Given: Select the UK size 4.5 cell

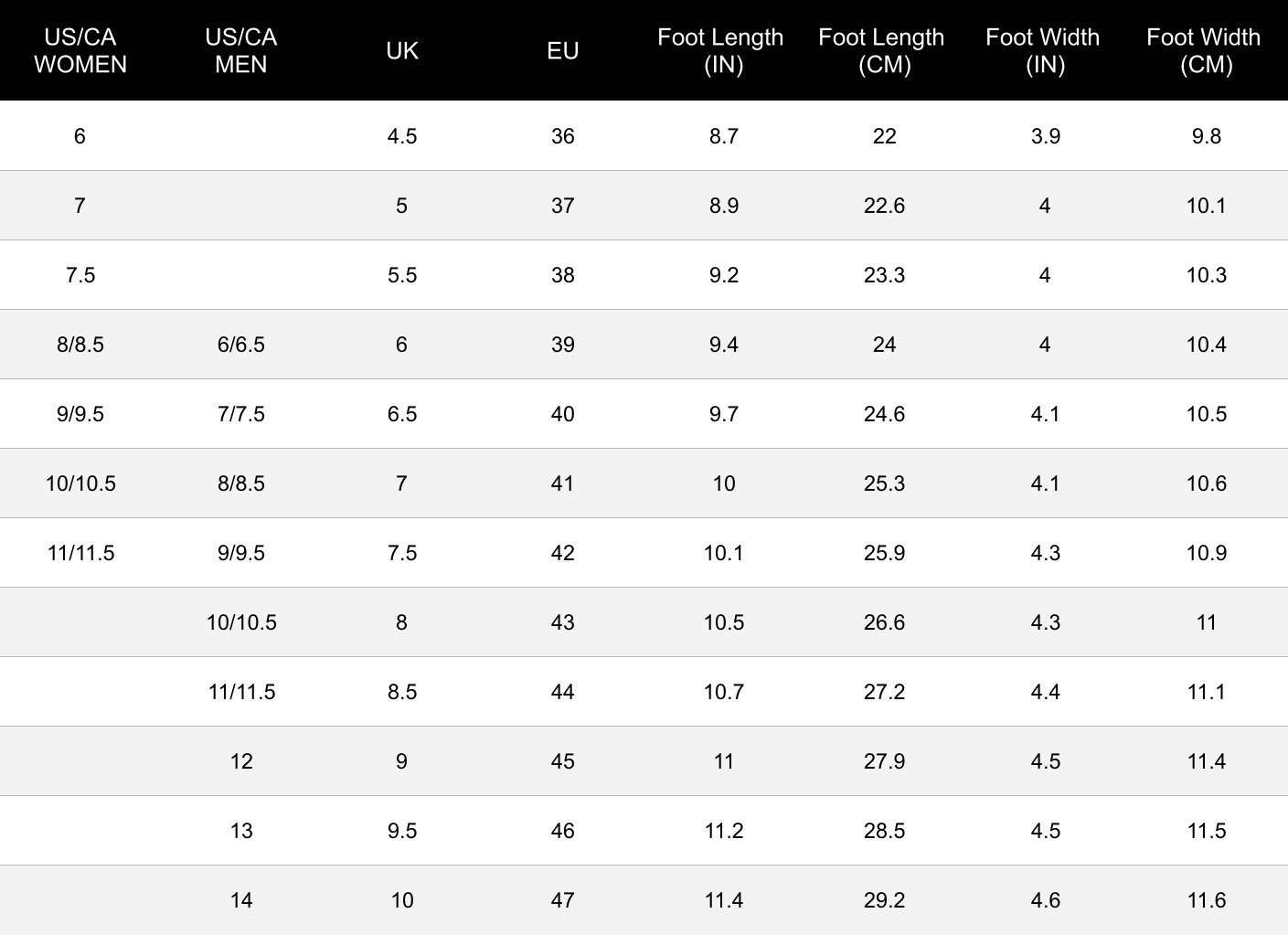Looking at the screenshot, I should 402,136.
